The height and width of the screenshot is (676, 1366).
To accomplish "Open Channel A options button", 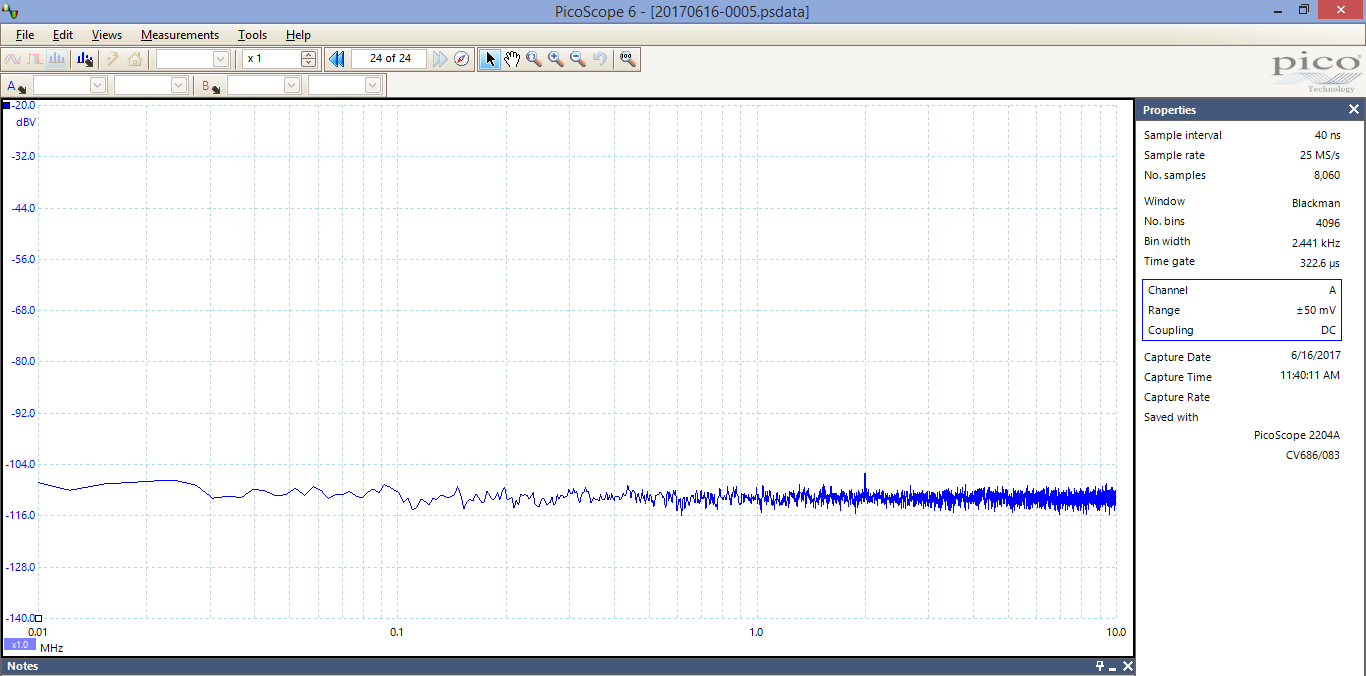I will coord(17,86).
